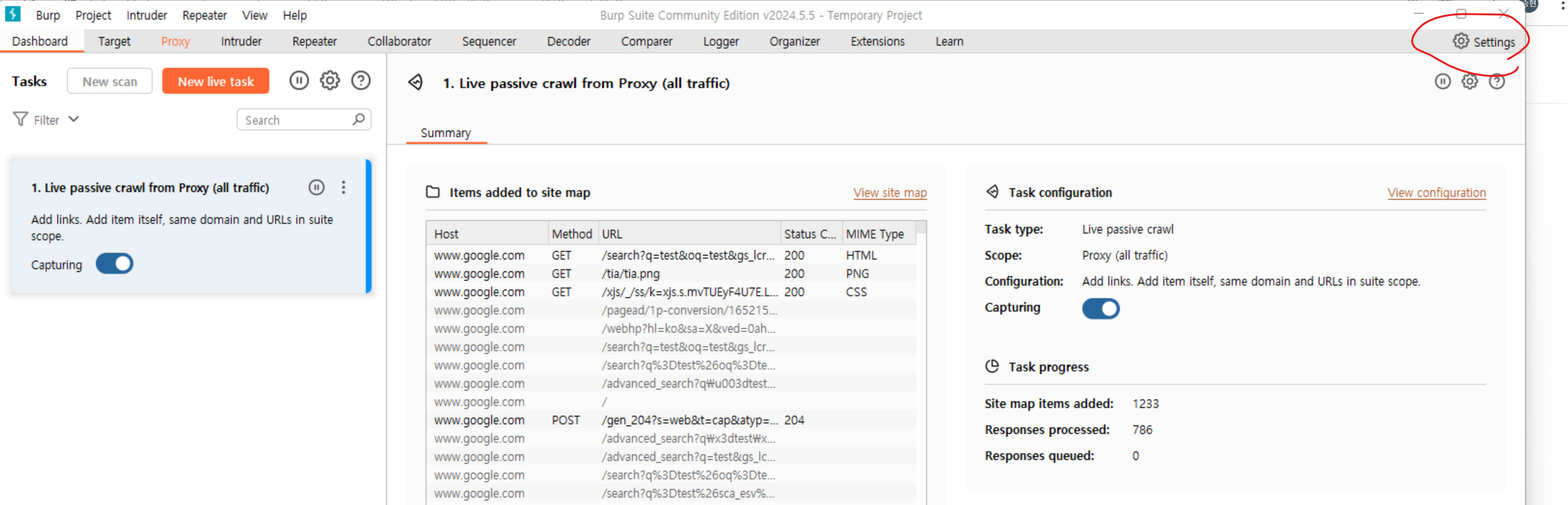
Task: Switch to the Logger tab
Action: tap(721, 41)
